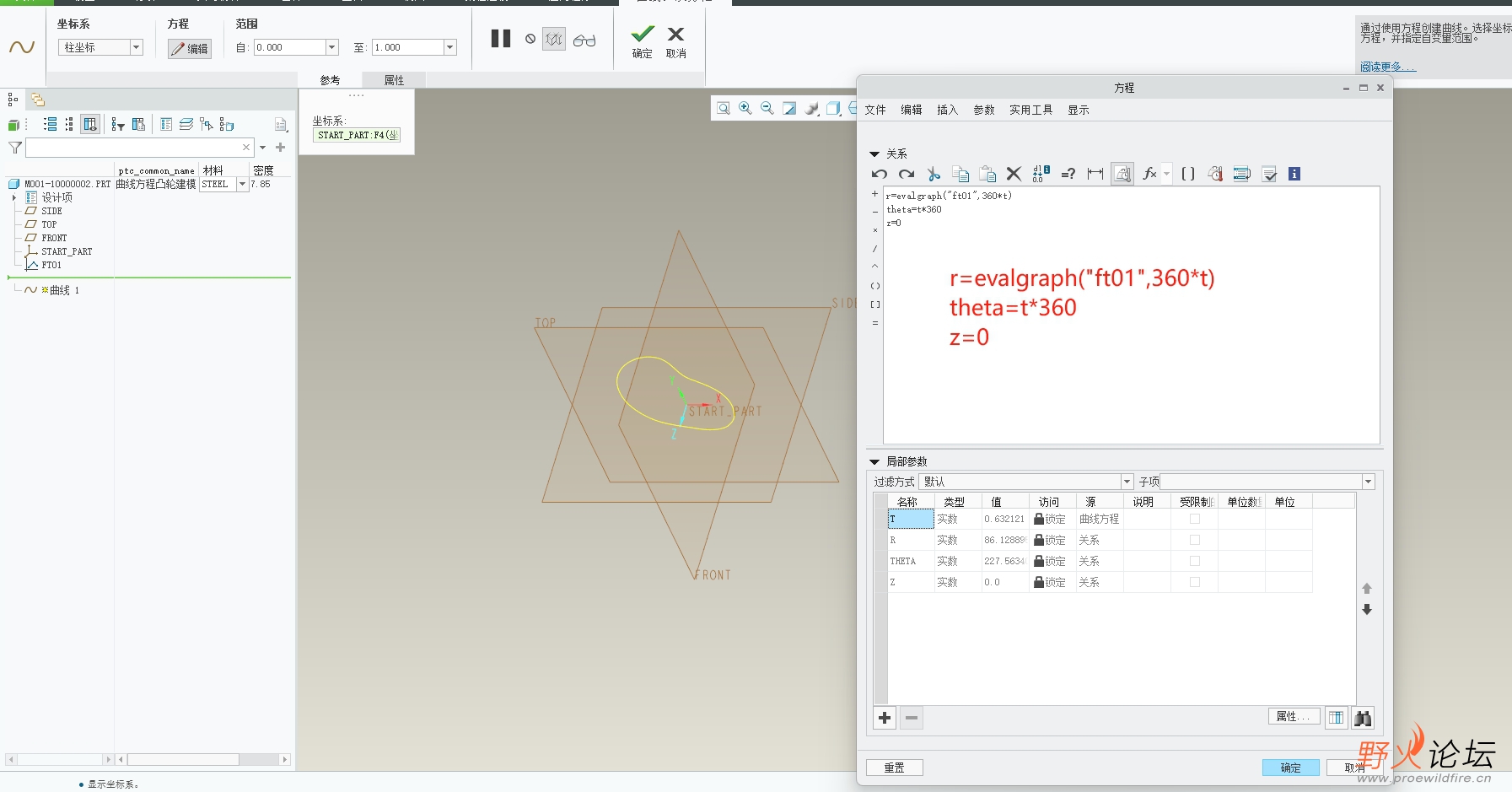Switch to the 属性 tab

[x=394, y=80]
